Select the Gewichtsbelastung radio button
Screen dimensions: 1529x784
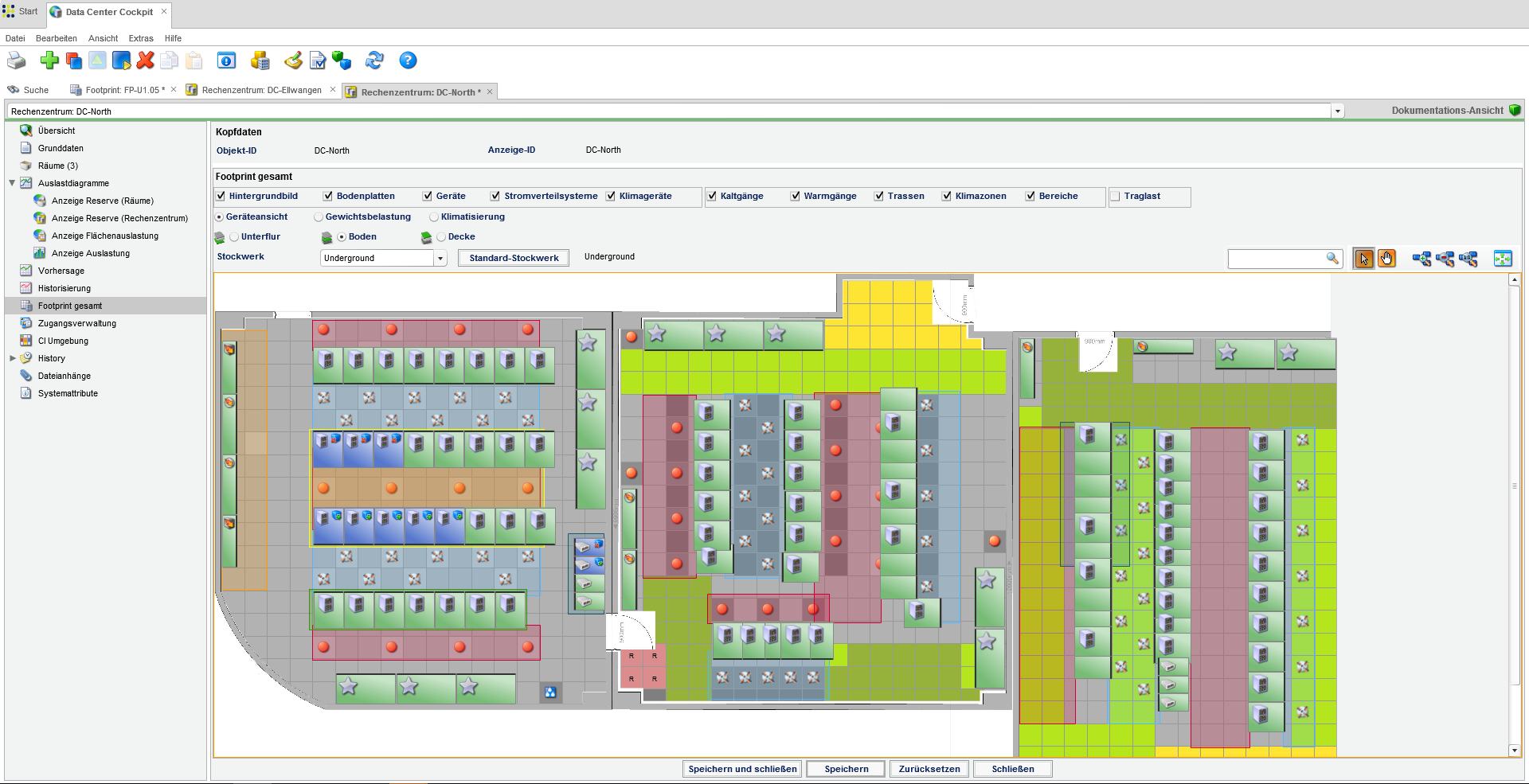319,216
